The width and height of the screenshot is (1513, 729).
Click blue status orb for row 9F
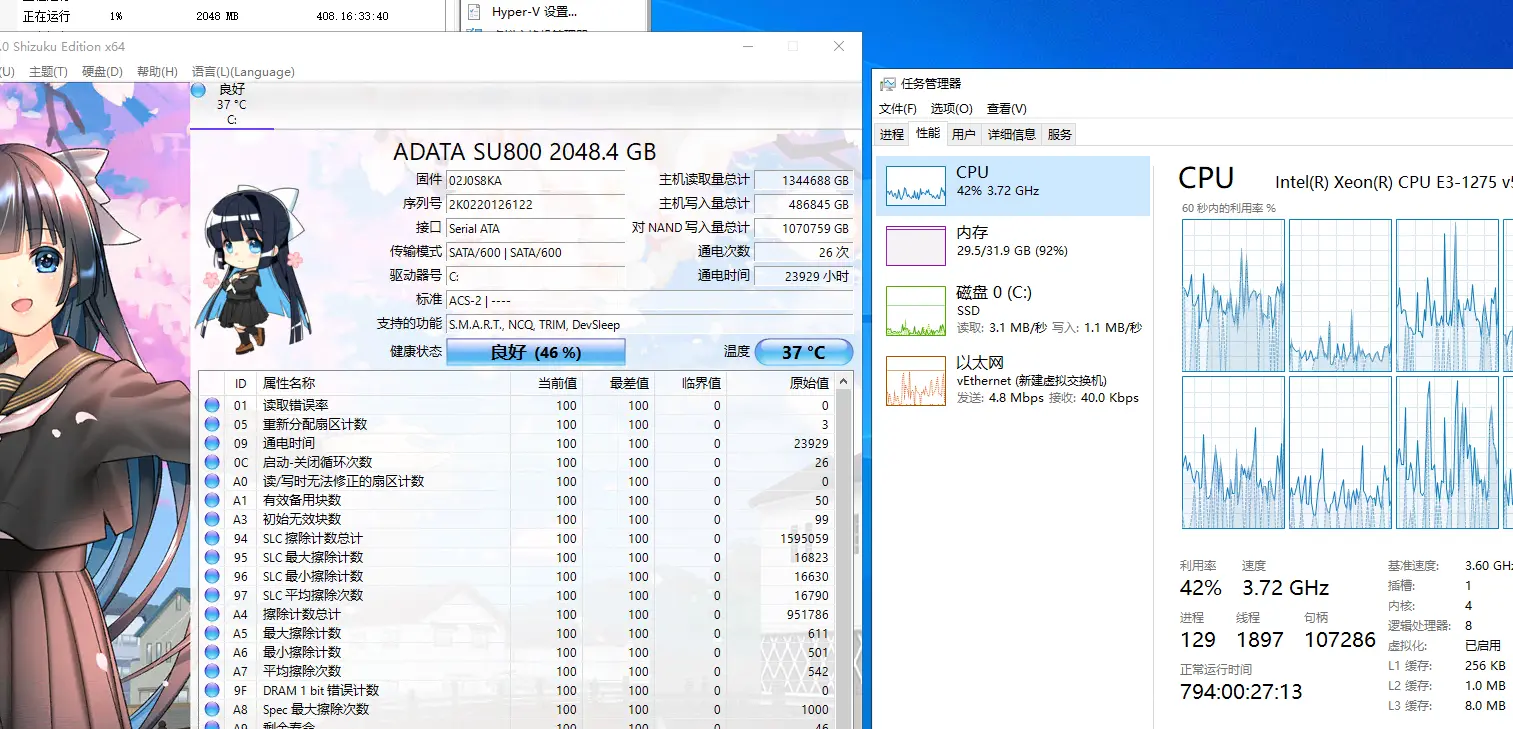(212, 690)
